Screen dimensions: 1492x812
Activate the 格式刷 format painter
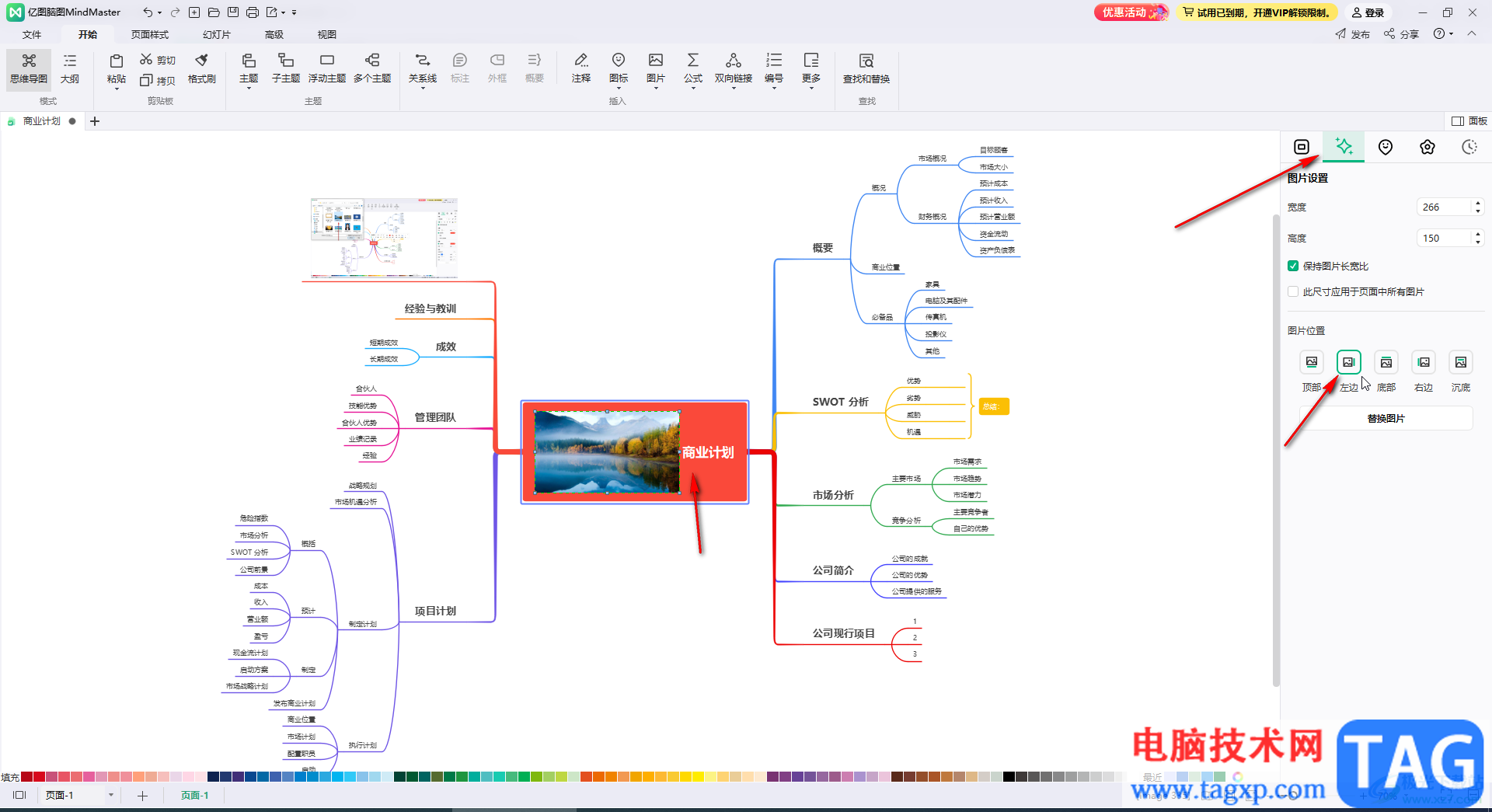coord(202,69)
